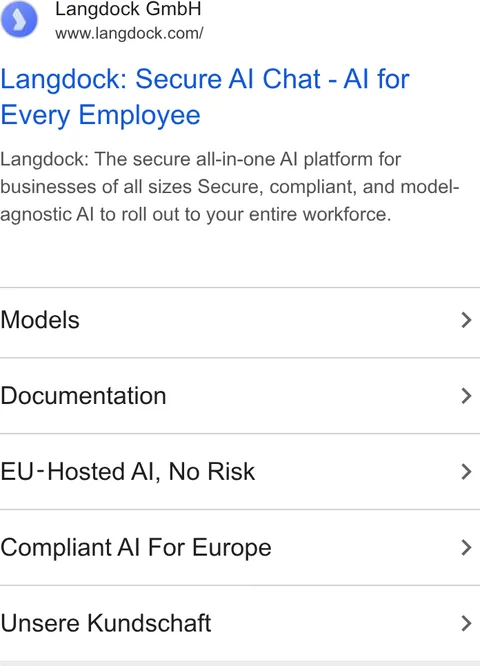Click the www.langdock.com/ URL text
This screenshot has width=480, height=666.
click(129, 33)
